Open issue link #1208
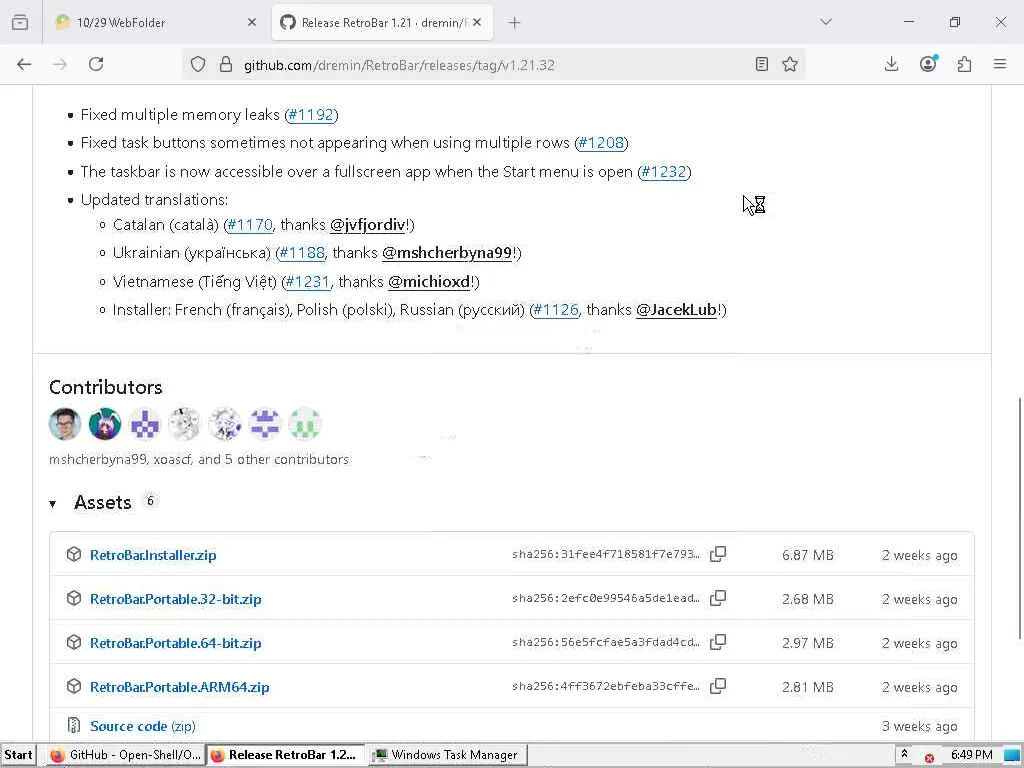 pyautogui.click(x=601, y=143)
